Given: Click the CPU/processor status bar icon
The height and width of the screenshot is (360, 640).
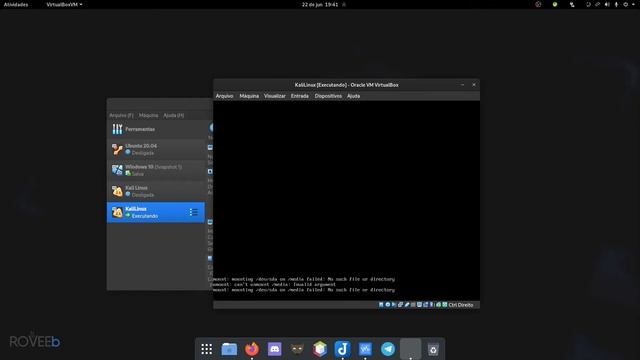Looking at the screenshot, I should [x=431, y=304].
